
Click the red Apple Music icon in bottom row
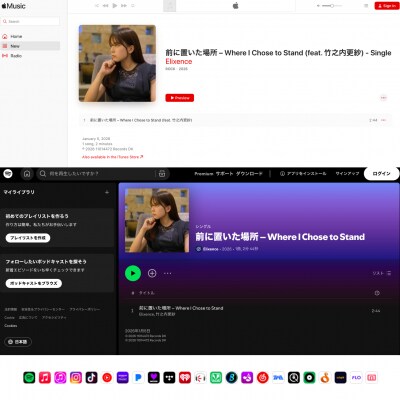click(x=45, y=378)
